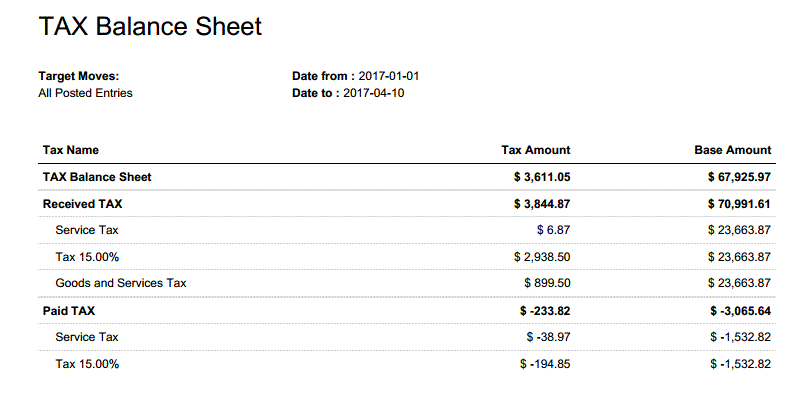Click the $ -3,065.64 base amount
This screenshot has height=414, width=810.
pyautogui.click(x=740, y=311)
